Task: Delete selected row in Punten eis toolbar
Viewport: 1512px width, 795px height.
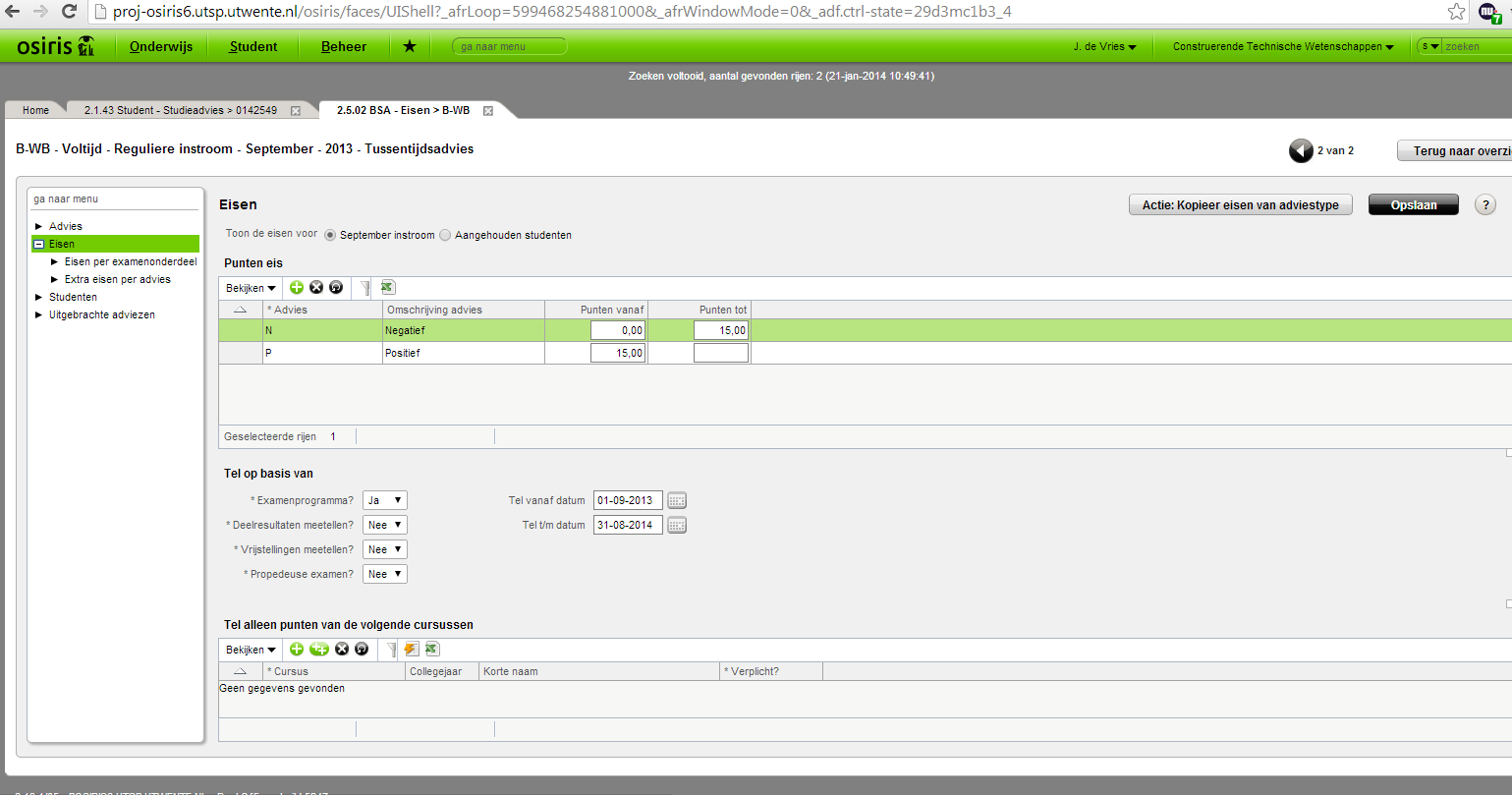Action: coord(316,287)
